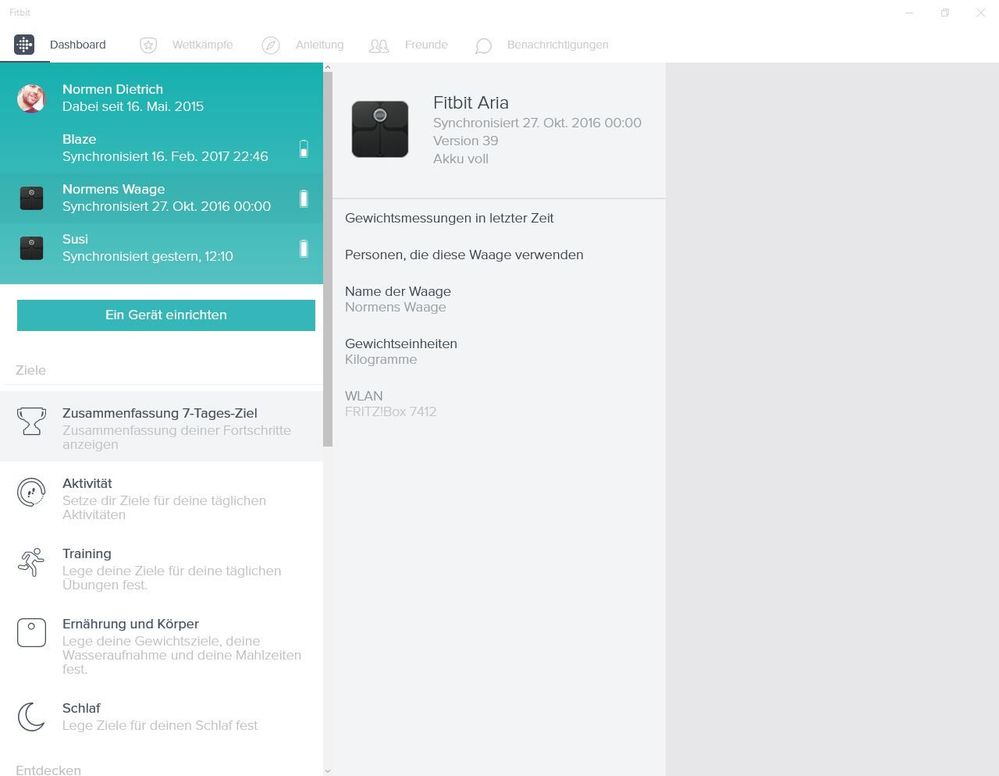Click the Schlaf moon icon
Image resolution: width=999 pixels, height=776 pixels.
coord(31,717)
